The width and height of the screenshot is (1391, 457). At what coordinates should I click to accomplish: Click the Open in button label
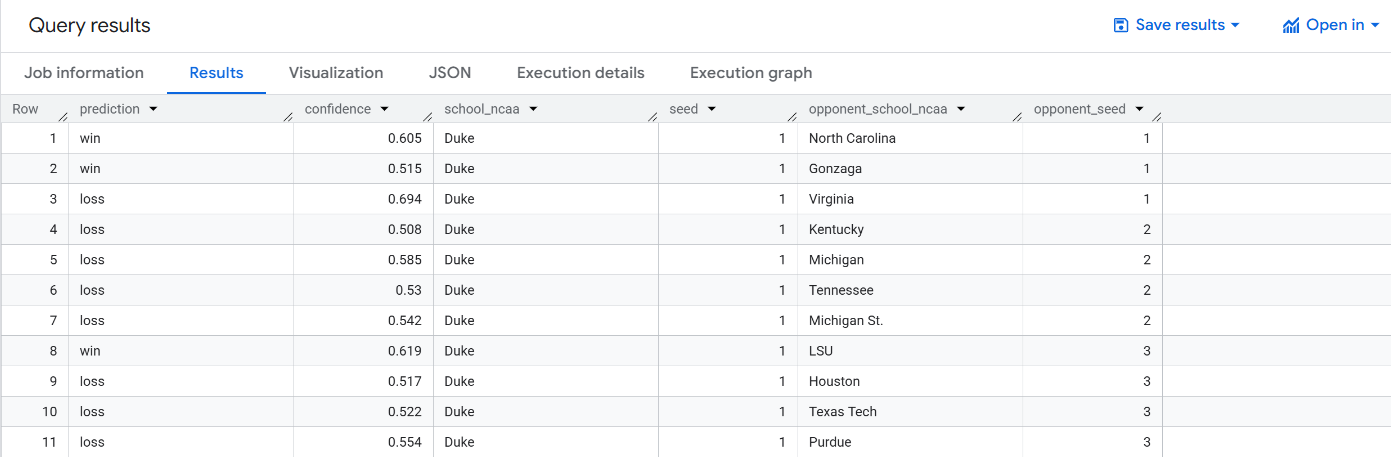point(1335,25)
